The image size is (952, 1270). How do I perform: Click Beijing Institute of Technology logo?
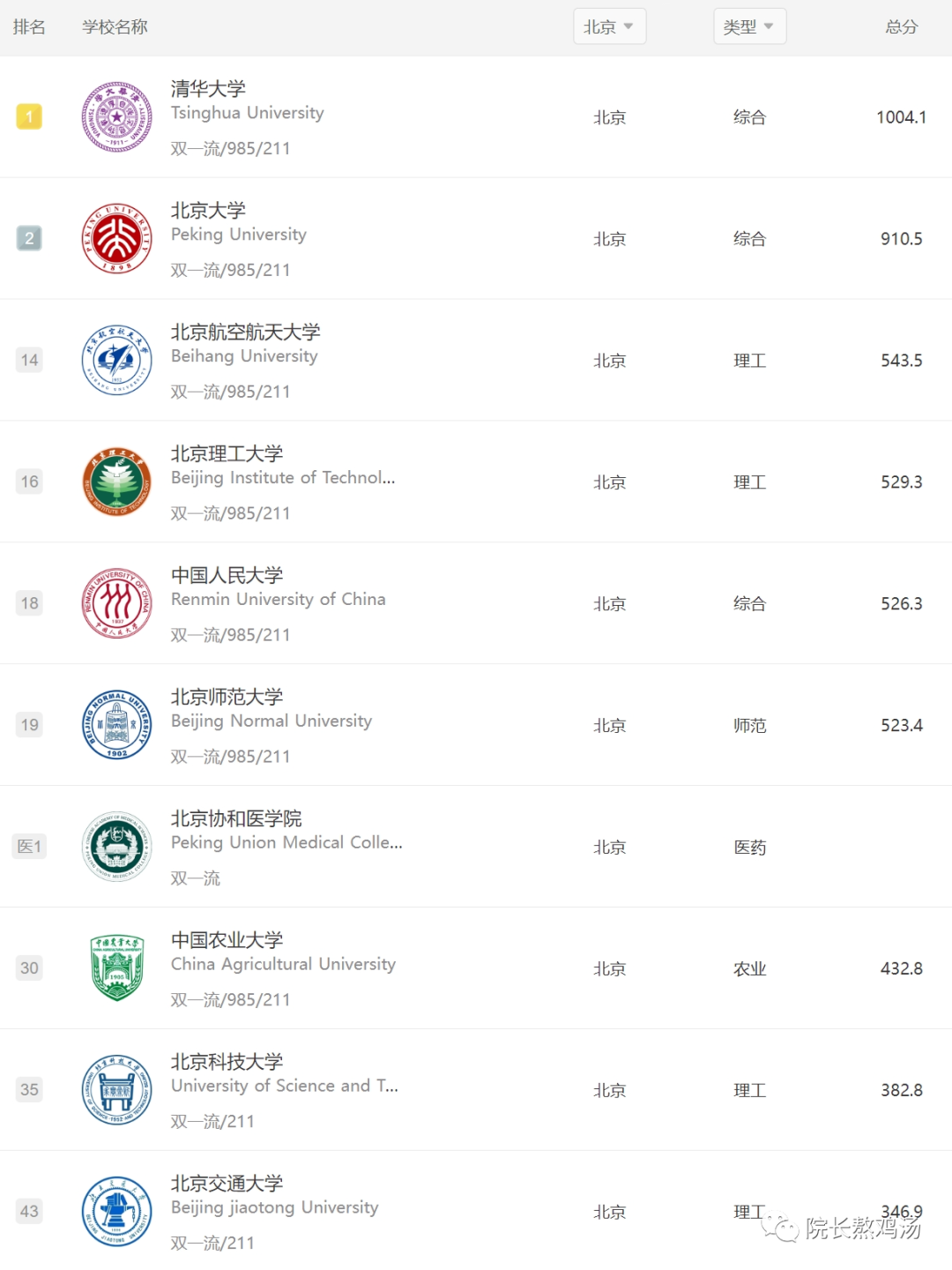[117, 482]
